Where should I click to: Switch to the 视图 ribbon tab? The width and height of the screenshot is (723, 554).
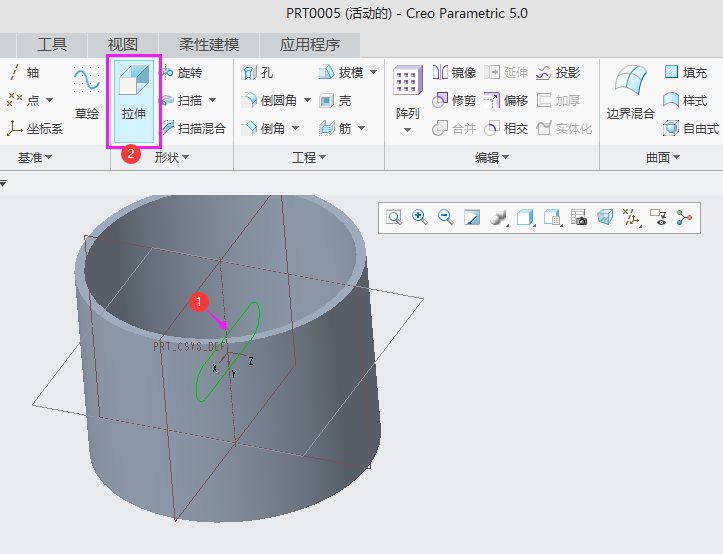click(x=123, y=45)
